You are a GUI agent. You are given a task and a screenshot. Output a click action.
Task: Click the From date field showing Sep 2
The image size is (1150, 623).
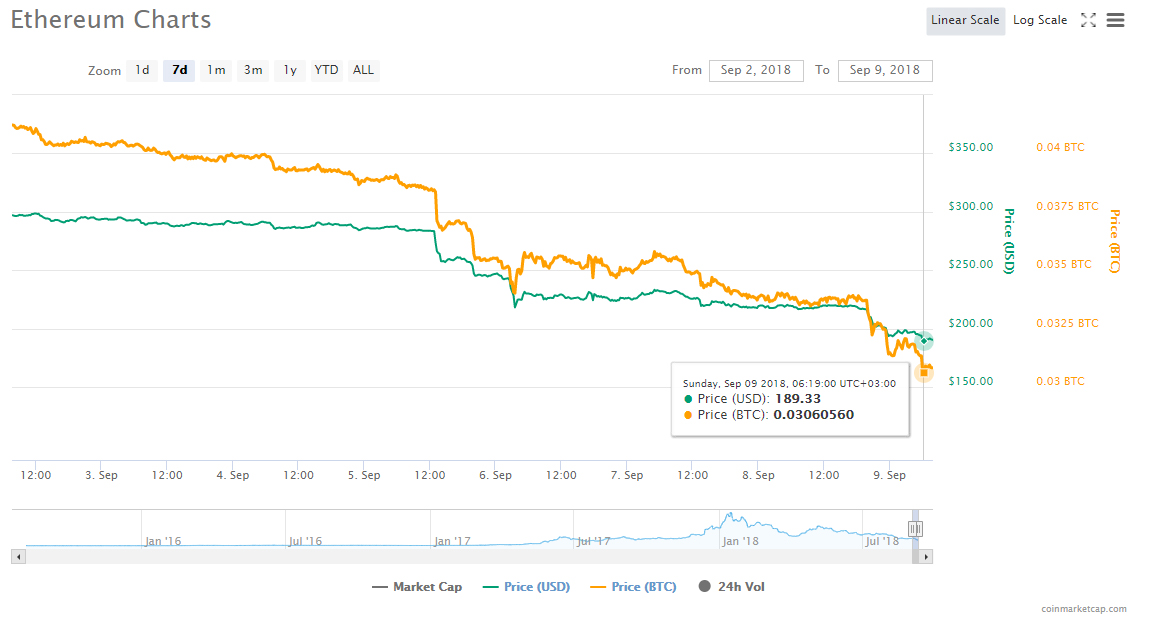pyautogui.click(x=756, y=70)
